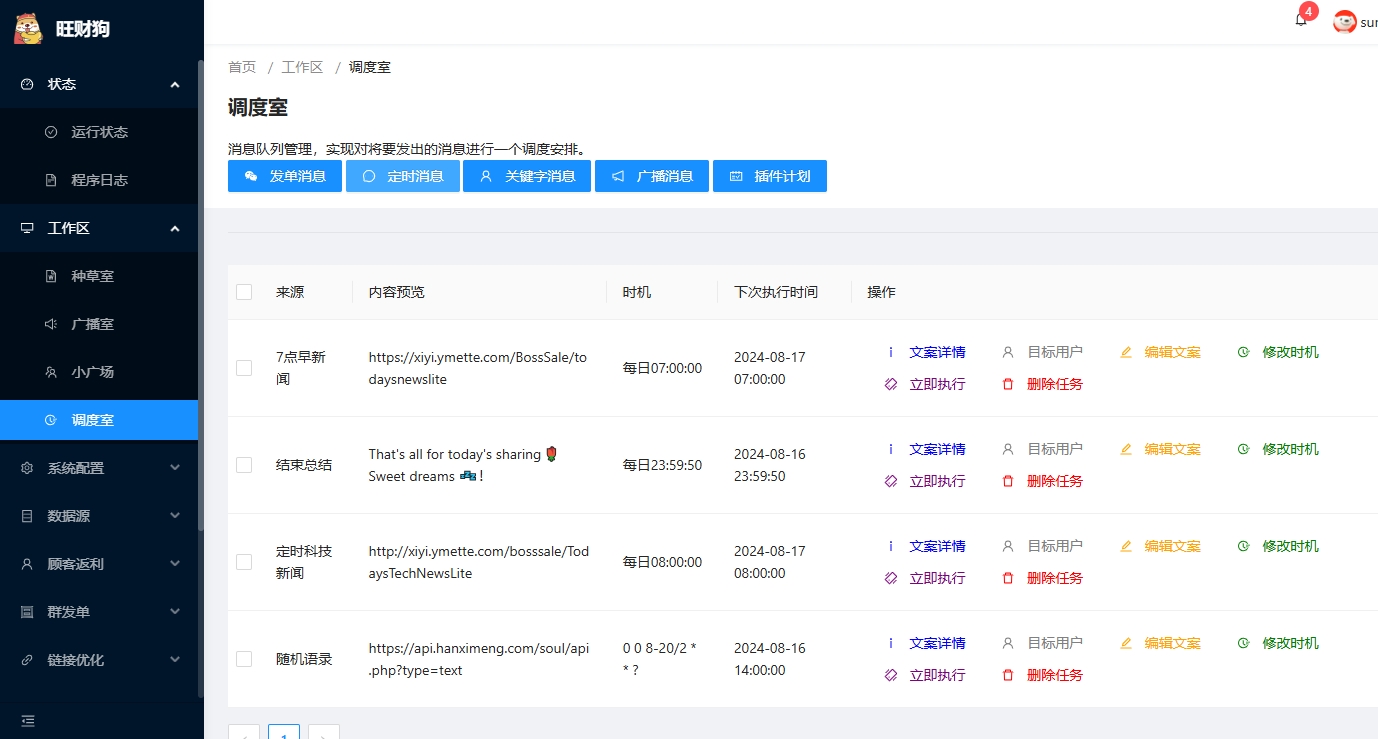The image size is (1378, 739).
Task: Click clock icon for 定时科技新闻 修改时机
Action: pos(1243,546)
